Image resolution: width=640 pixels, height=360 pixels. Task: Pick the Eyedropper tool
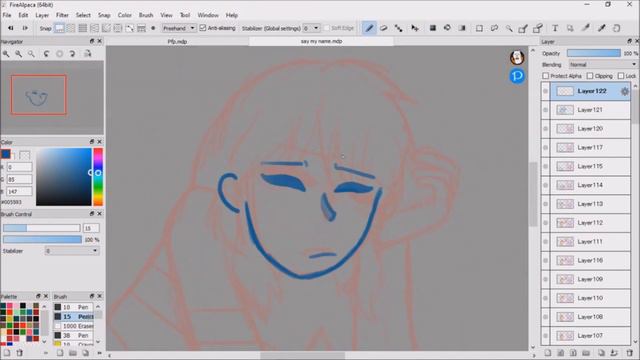coord(602,28)
